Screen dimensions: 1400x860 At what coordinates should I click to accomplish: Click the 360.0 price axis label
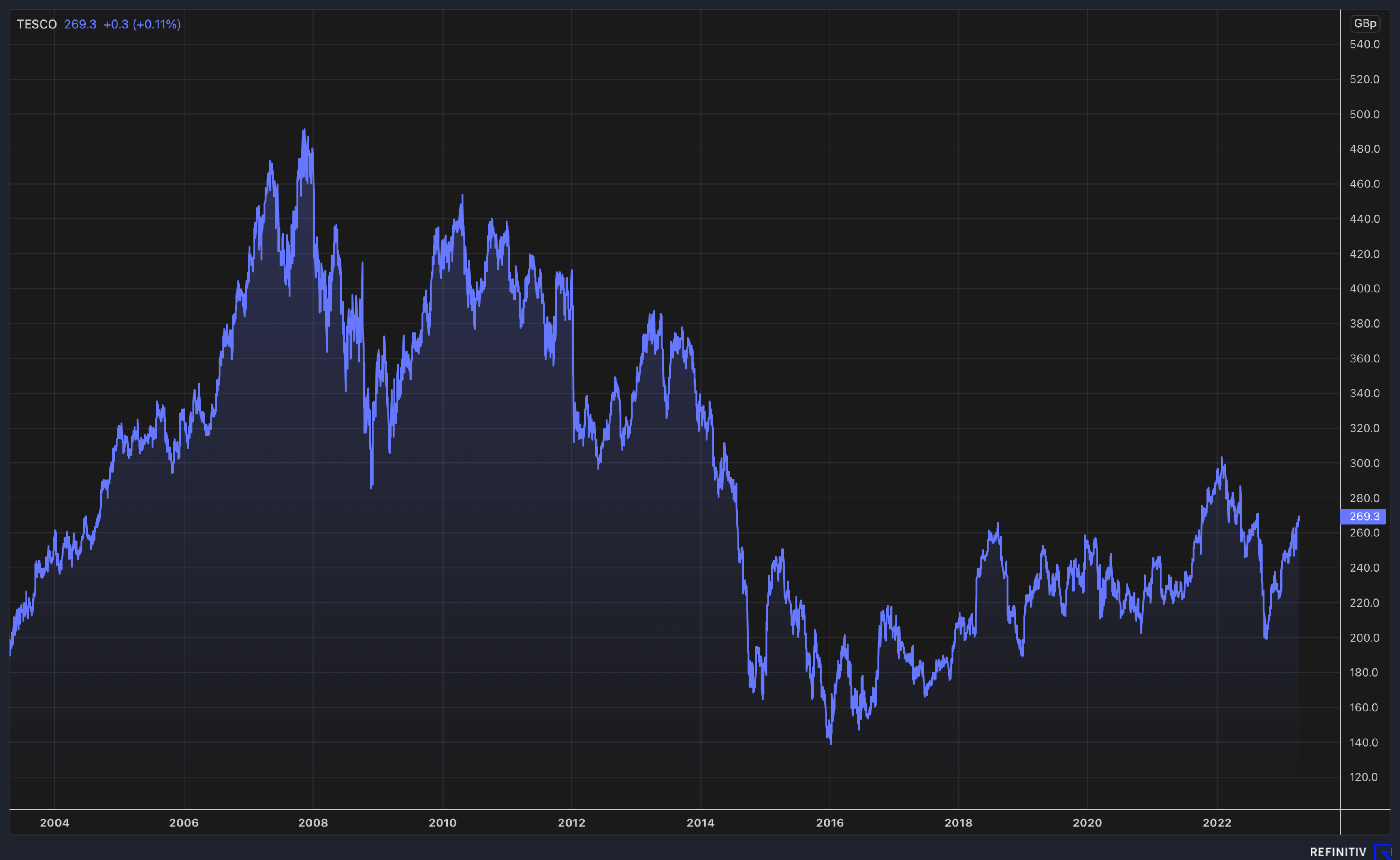click(x=1365, y=358)
